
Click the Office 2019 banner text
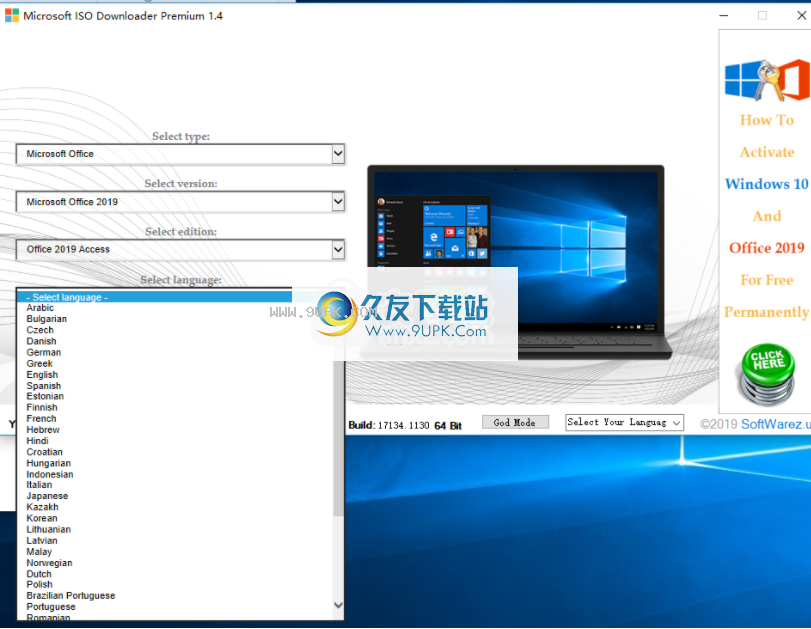click(x=767, y=248)
